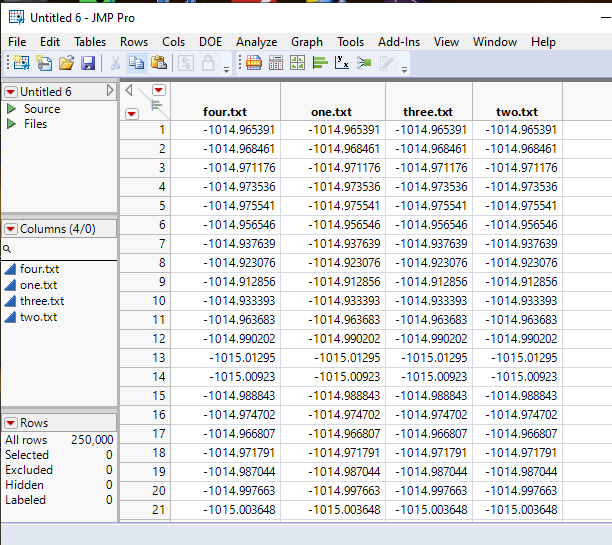Viewport: 612px width, 545px height.
Task: Run the Source table script
Action: tap(12, 109)
